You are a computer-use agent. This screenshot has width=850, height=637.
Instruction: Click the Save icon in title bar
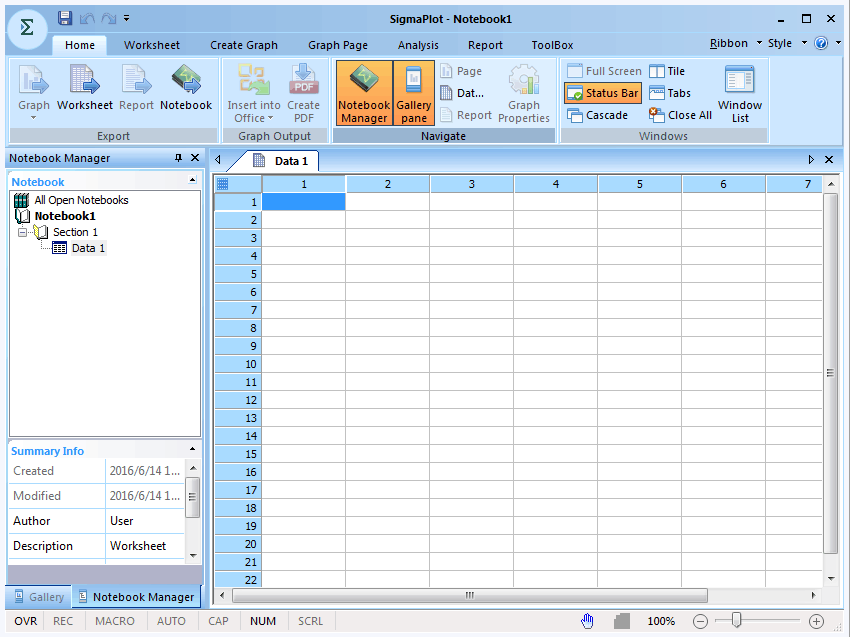click(65, 18)
